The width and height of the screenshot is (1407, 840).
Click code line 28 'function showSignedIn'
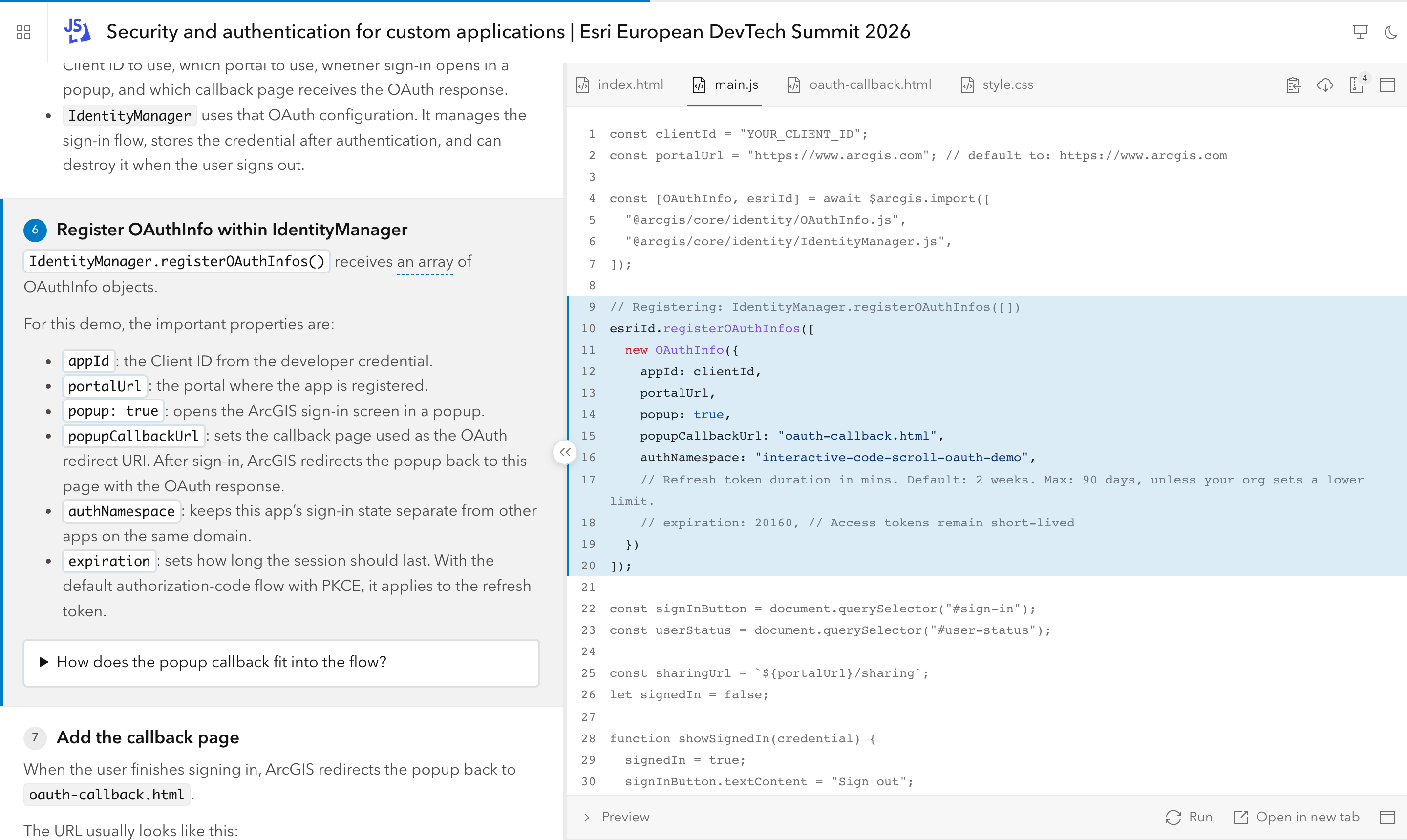[742, 739]
